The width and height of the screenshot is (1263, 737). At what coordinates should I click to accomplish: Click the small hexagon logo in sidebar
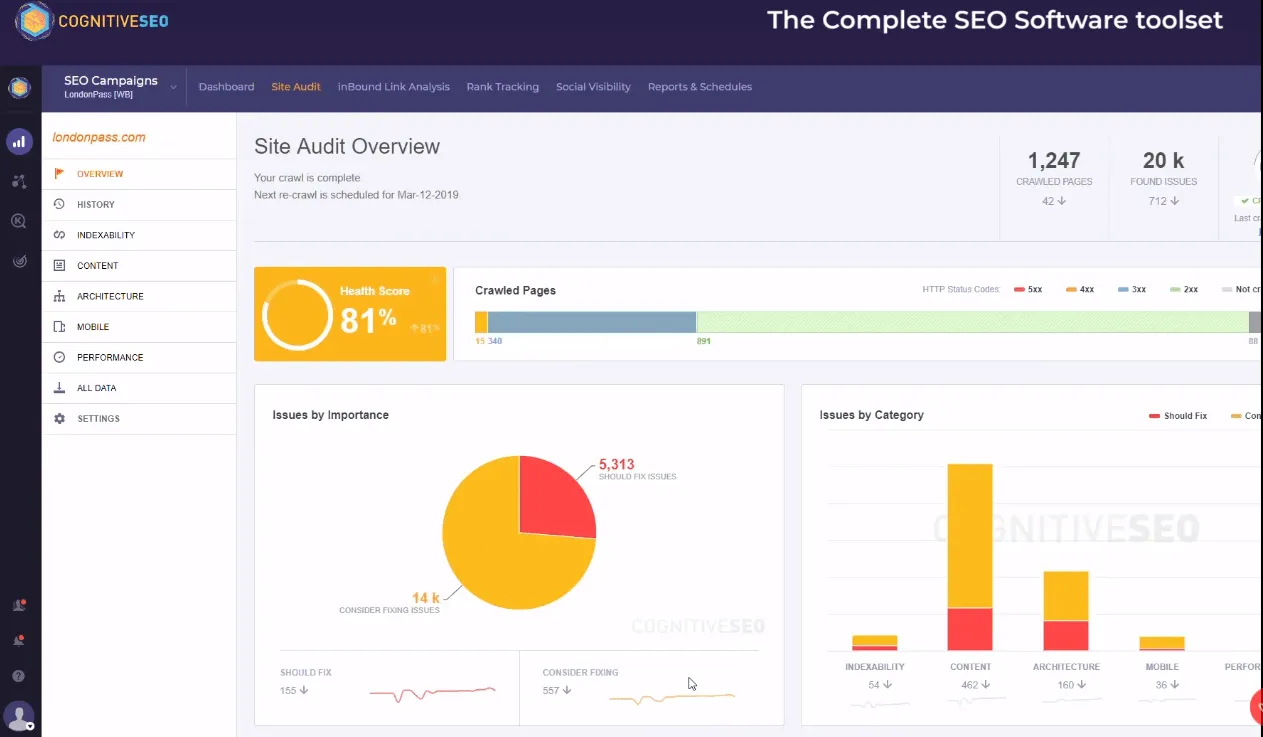pyautogui.click(x=19, y=88)
